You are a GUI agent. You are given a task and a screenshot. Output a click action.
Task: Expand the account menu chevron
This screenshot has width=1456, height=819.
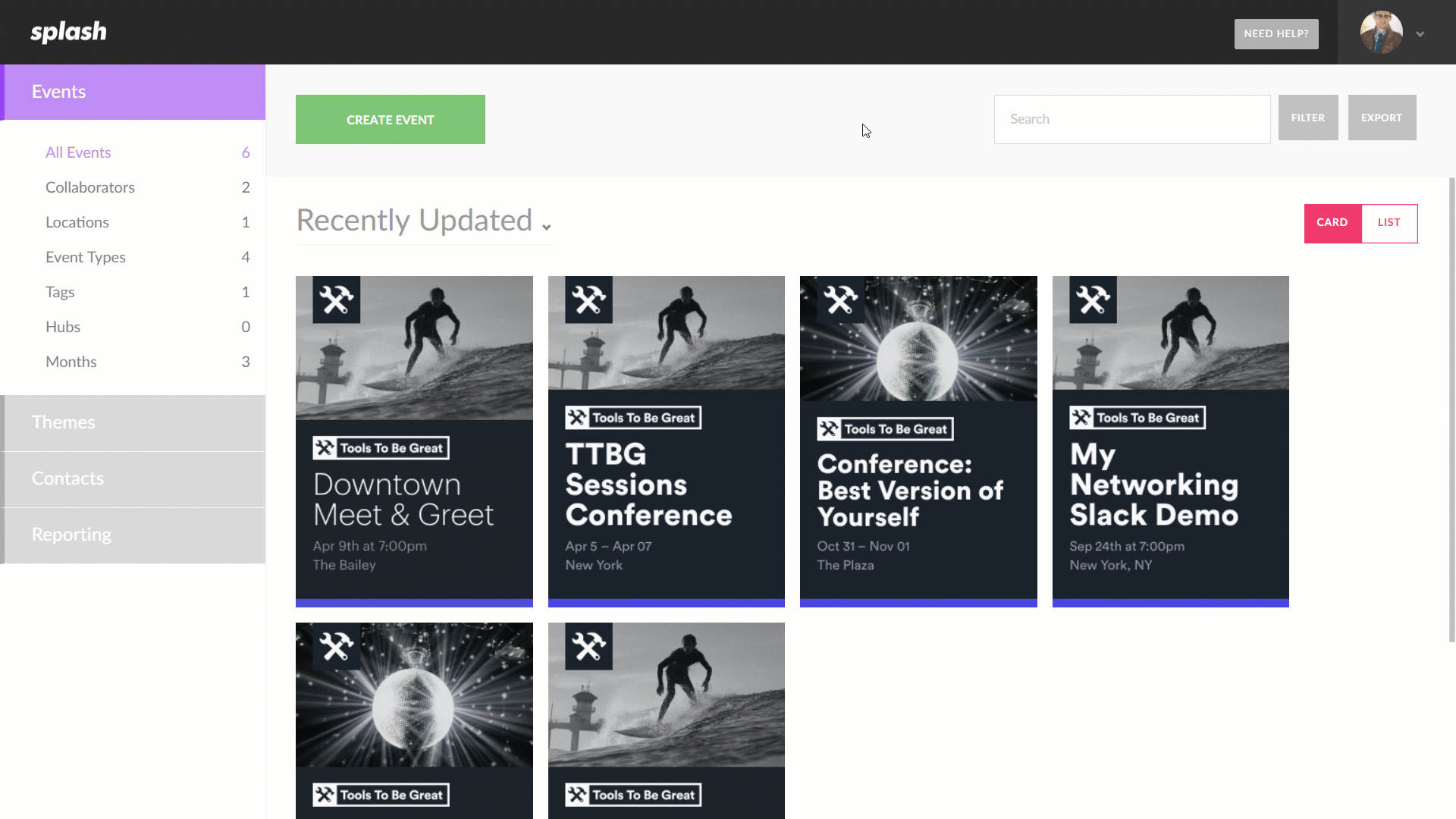1420,34
